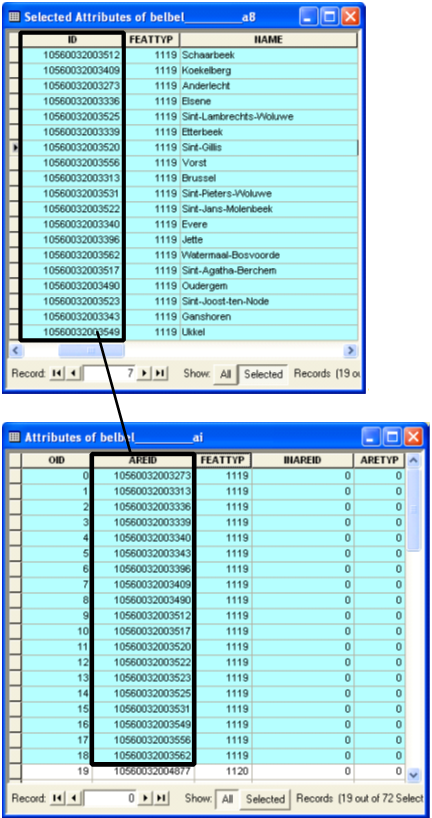Go to previous record in a8 table
The image size is (432, 818).
tap(73, 374)
